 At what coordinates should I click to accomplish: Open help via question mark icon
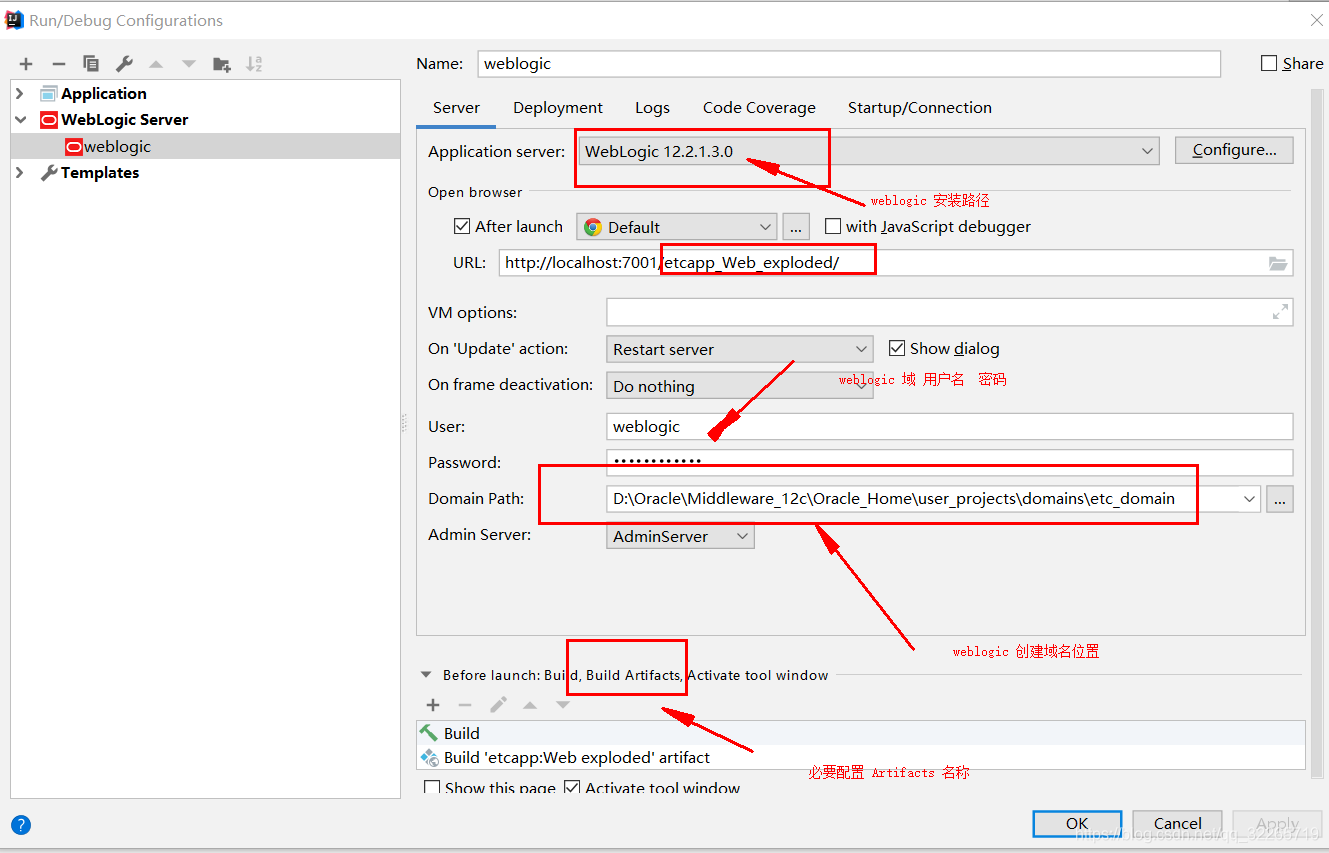pyautogui.click(x=21, y=825)
